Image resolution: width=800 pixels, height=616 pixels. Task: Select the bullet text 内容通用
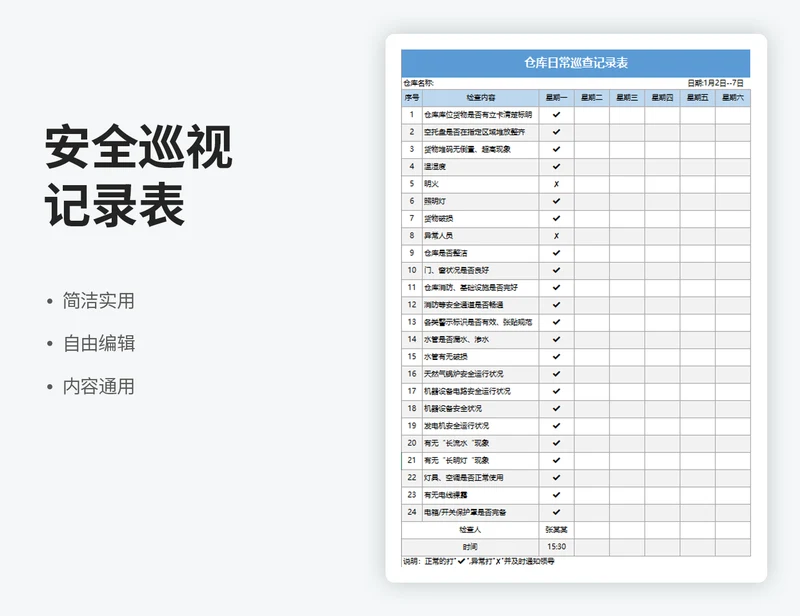(x=98, y=386)
